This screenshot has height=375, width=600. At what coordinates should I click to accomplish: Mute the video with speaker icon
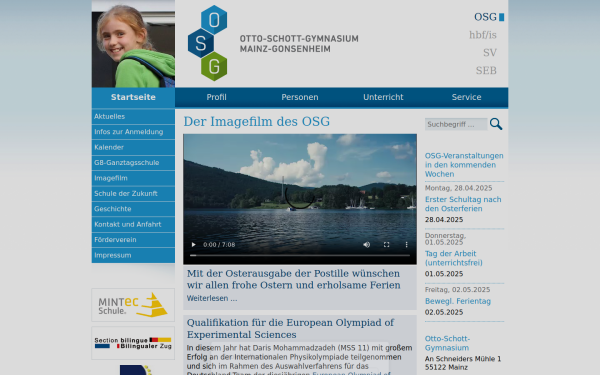point(367,245)
